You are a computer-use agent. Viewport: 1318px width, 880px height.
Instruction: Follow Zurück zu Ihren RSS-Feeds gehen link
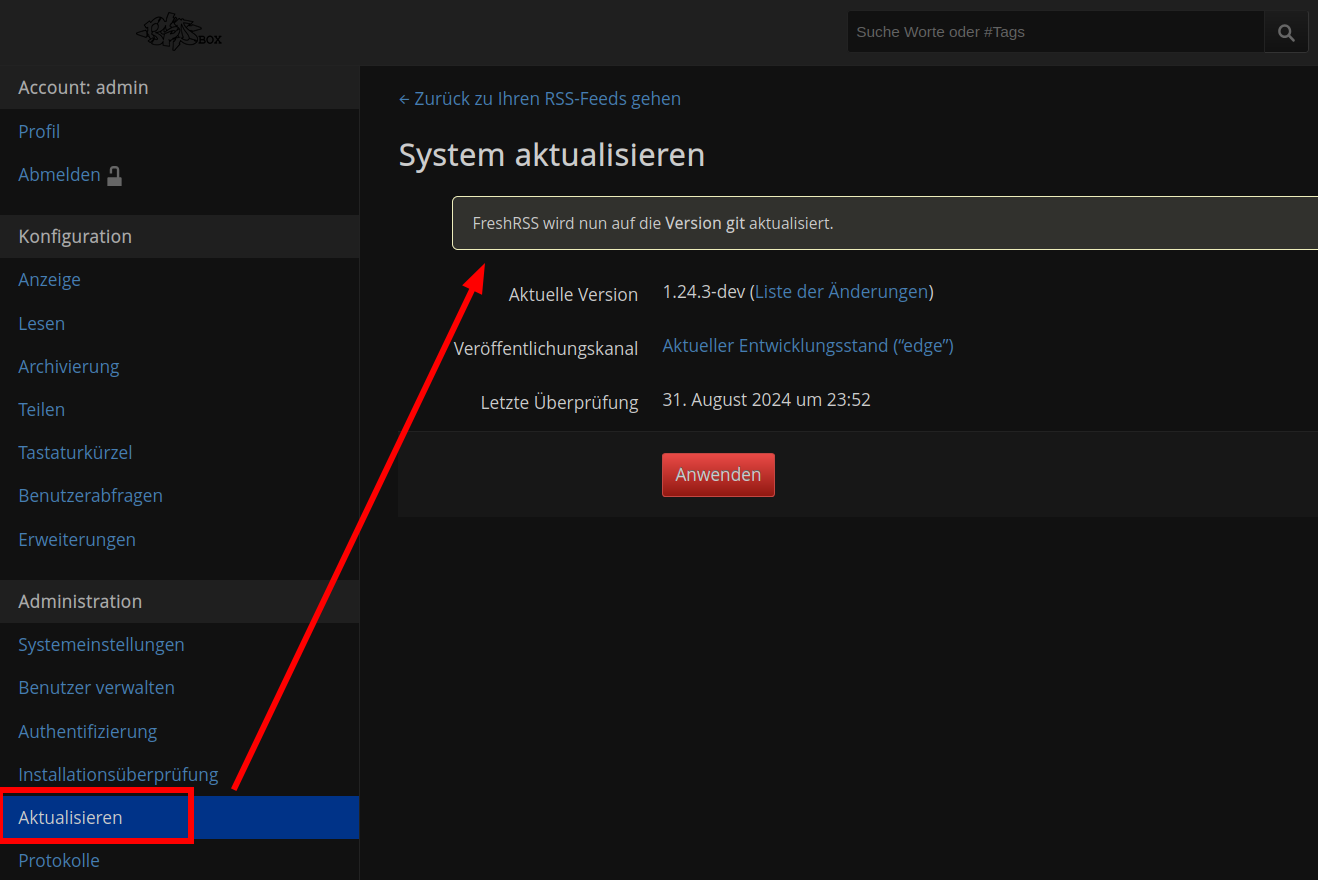540,98
